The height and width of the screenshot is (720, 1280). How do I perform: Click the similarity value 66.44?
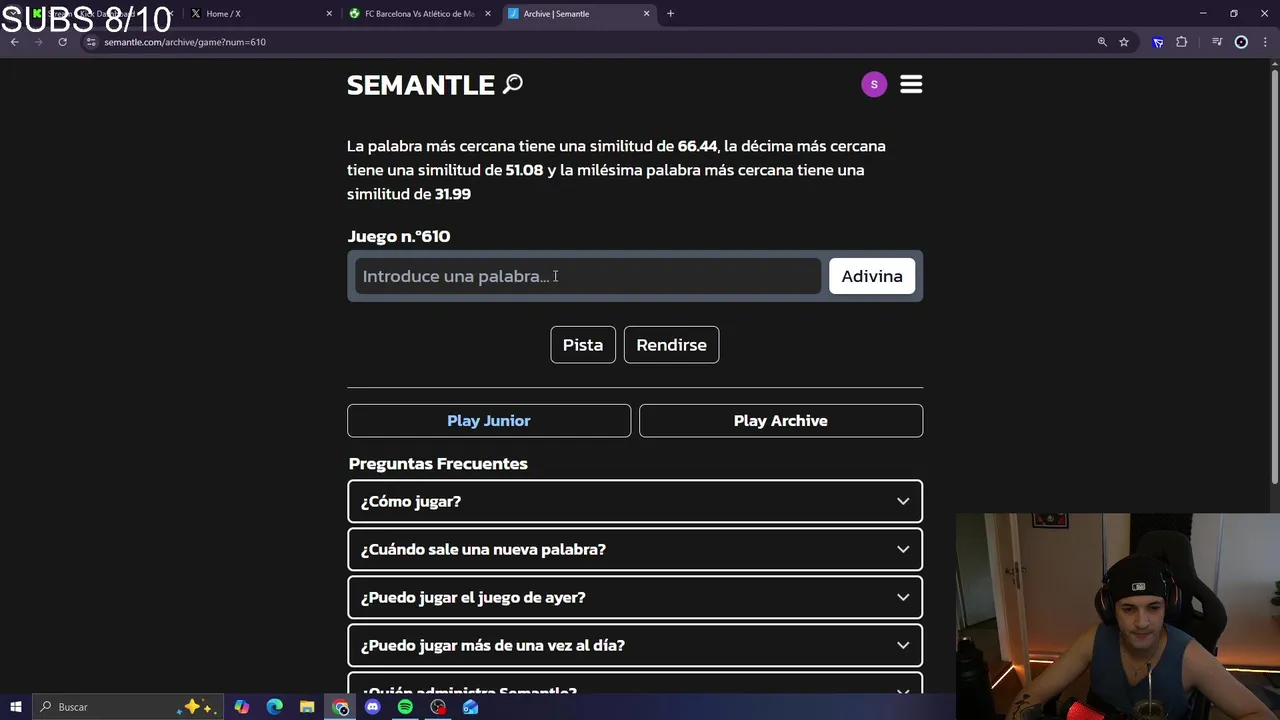(x=697, y=146)
